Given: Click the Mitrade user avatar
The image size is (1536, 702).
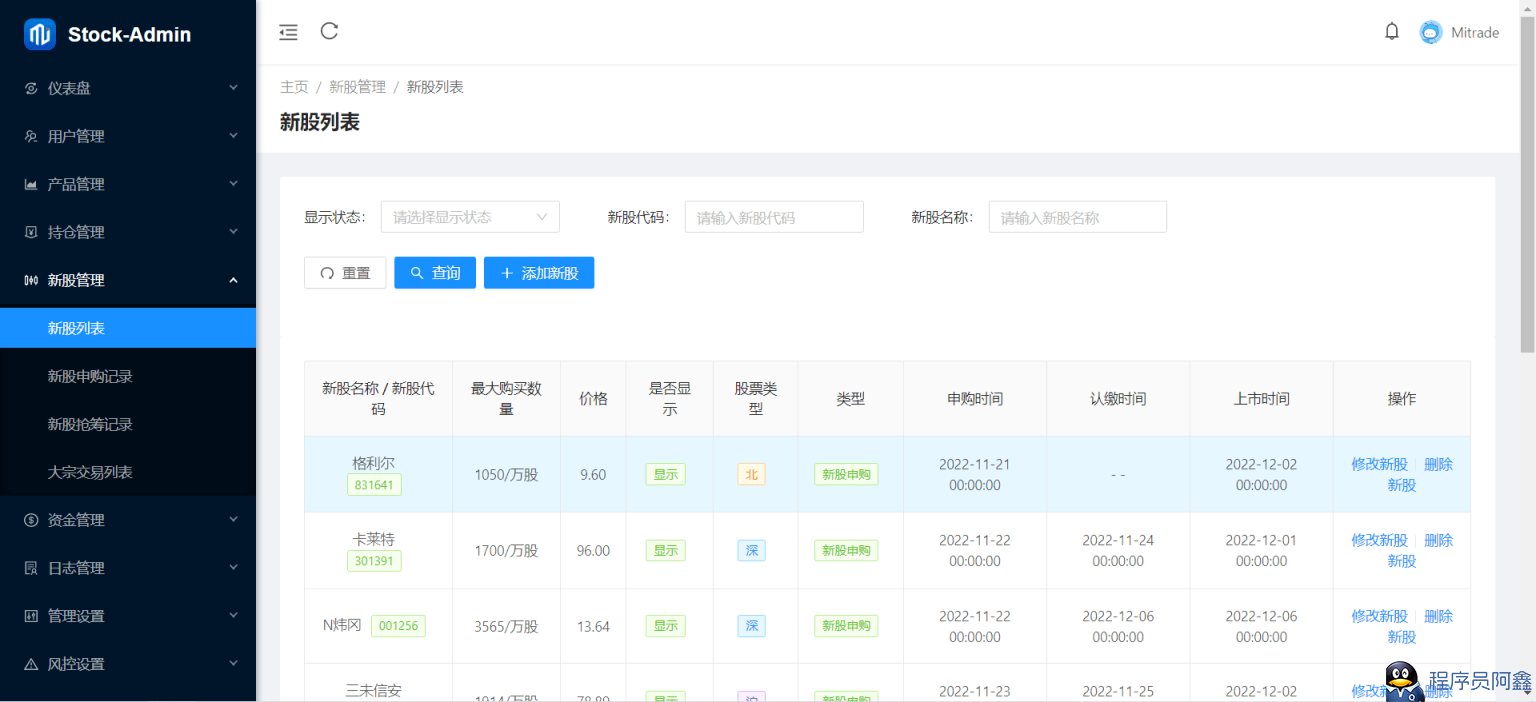Looking at the screenshot, I should point(1431,32).
